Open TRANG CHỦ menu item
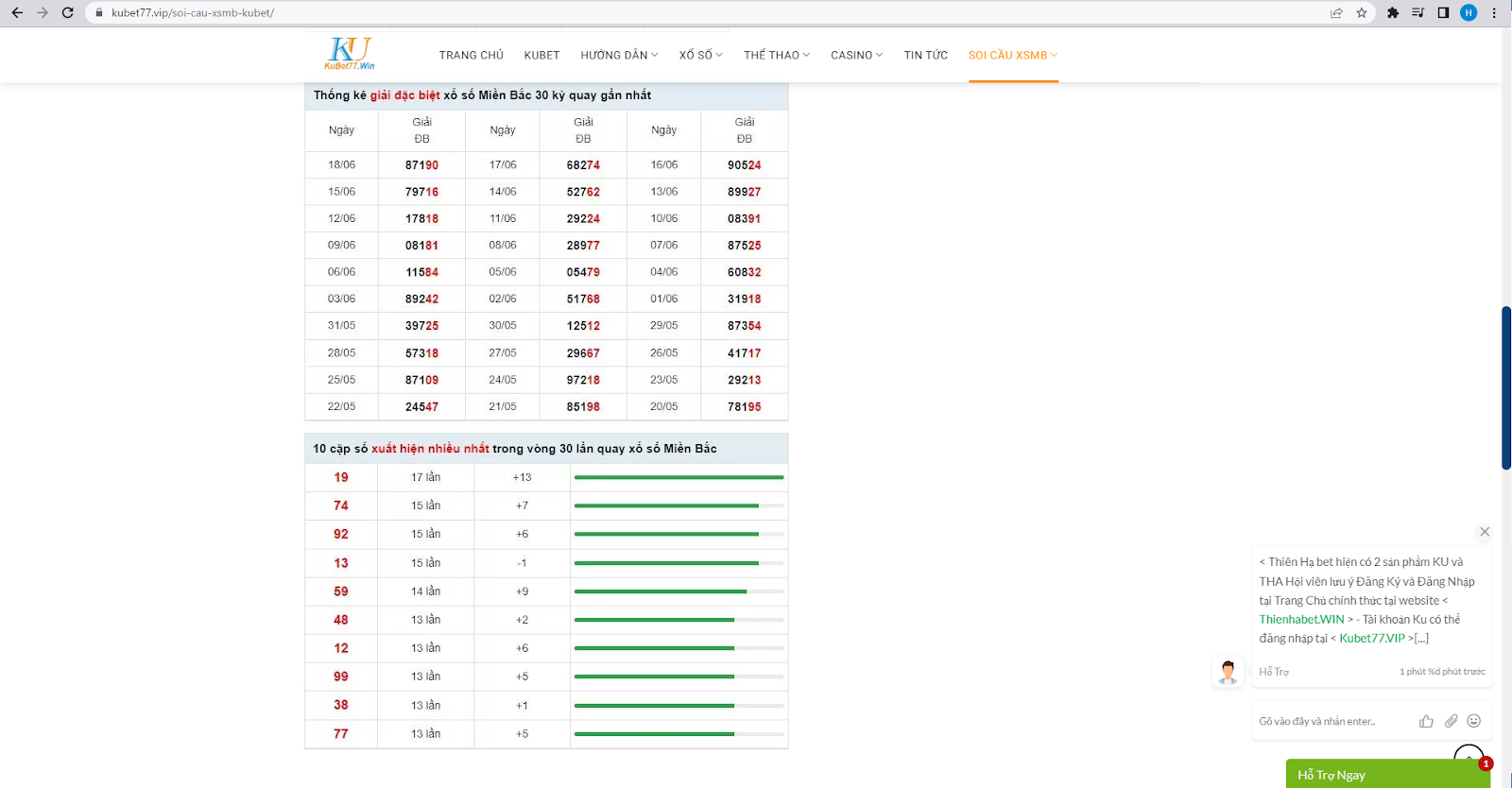The height and width of the screenshot is (788, 1512). (472, 56)
